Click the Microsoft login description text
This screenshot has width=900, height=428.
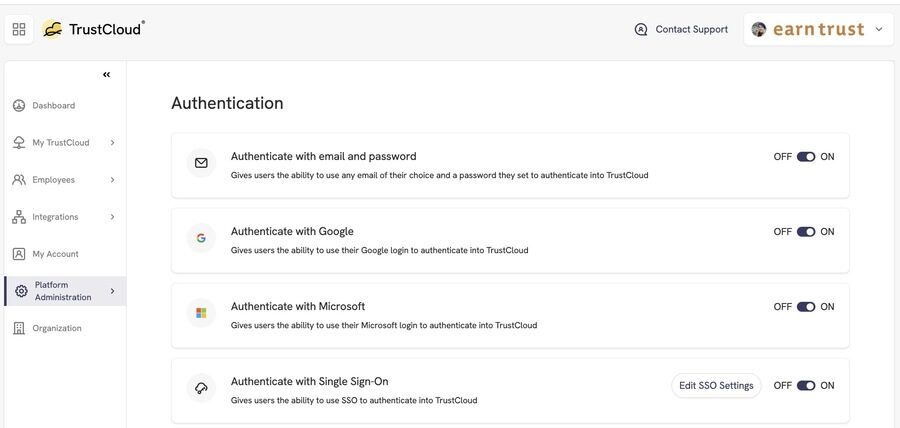click(x=384, y=325)
